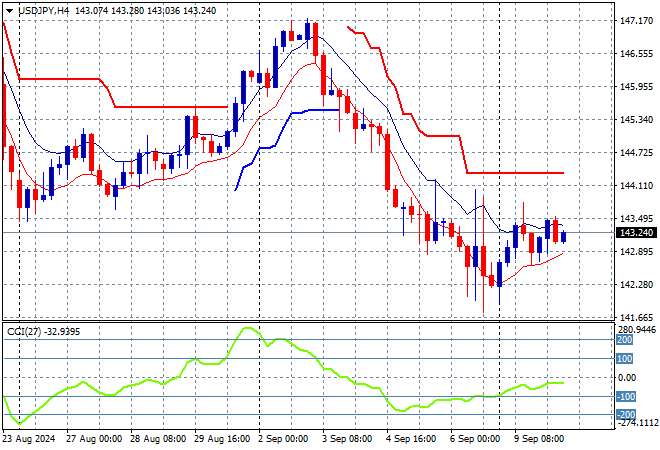The width and height of the screenshot is (660, 450).
Task: Click the 28 Aug 08:00 time label
Action: [x=158, y=439]
